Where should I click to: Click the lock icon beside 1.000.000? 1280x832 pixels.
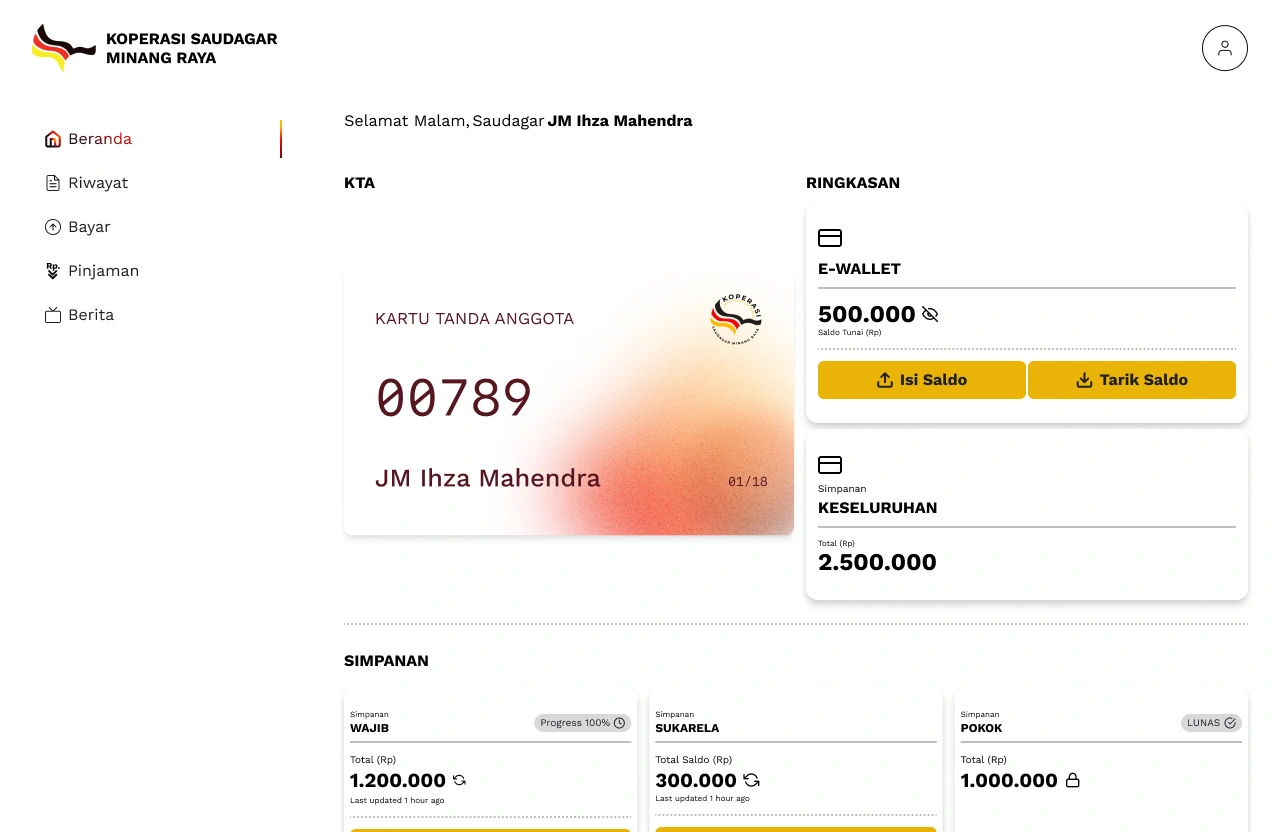coord(1072,780)
